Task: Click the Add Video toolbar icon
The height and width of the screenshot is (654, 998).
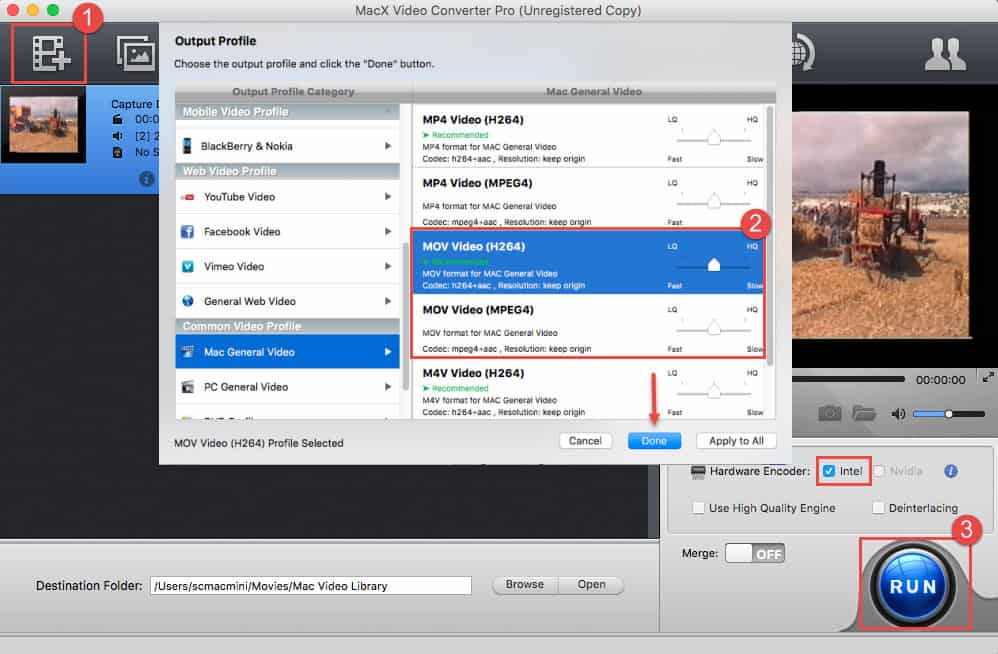Action: [x=48, y=53]
